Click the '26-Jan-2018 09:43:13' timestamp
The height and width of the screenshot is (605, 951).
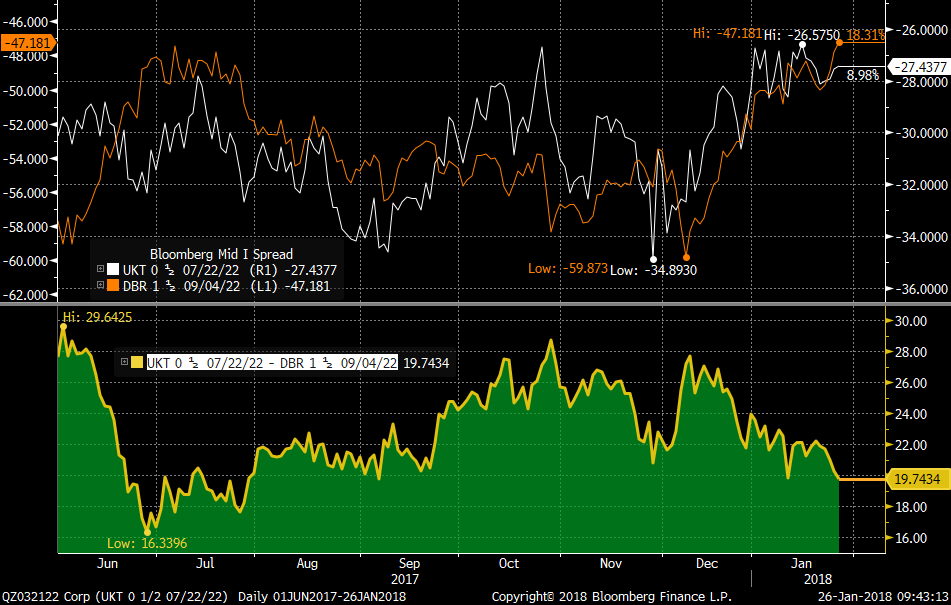click(x=884, y=597)
